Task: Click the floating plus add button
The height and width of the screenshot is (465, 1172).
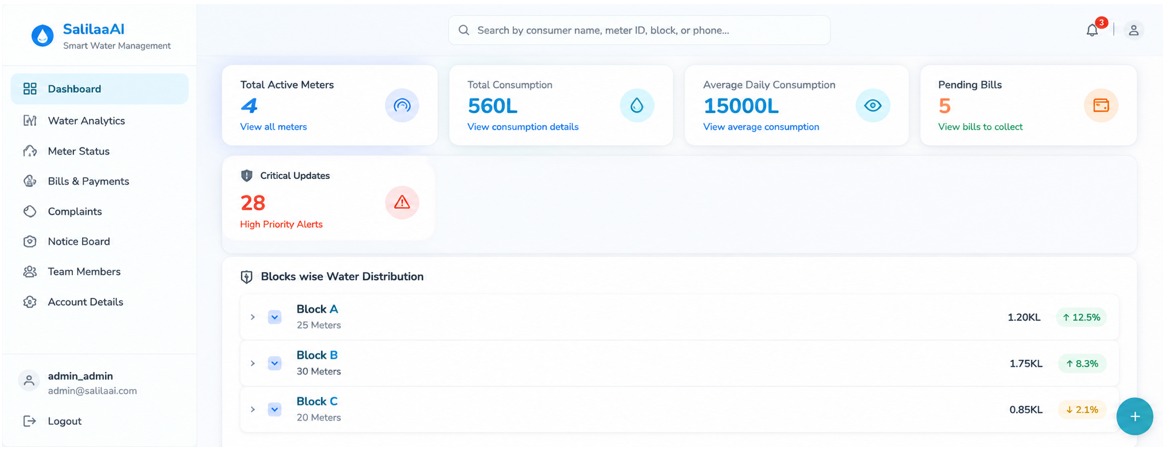Action: tap(1135, 416)
